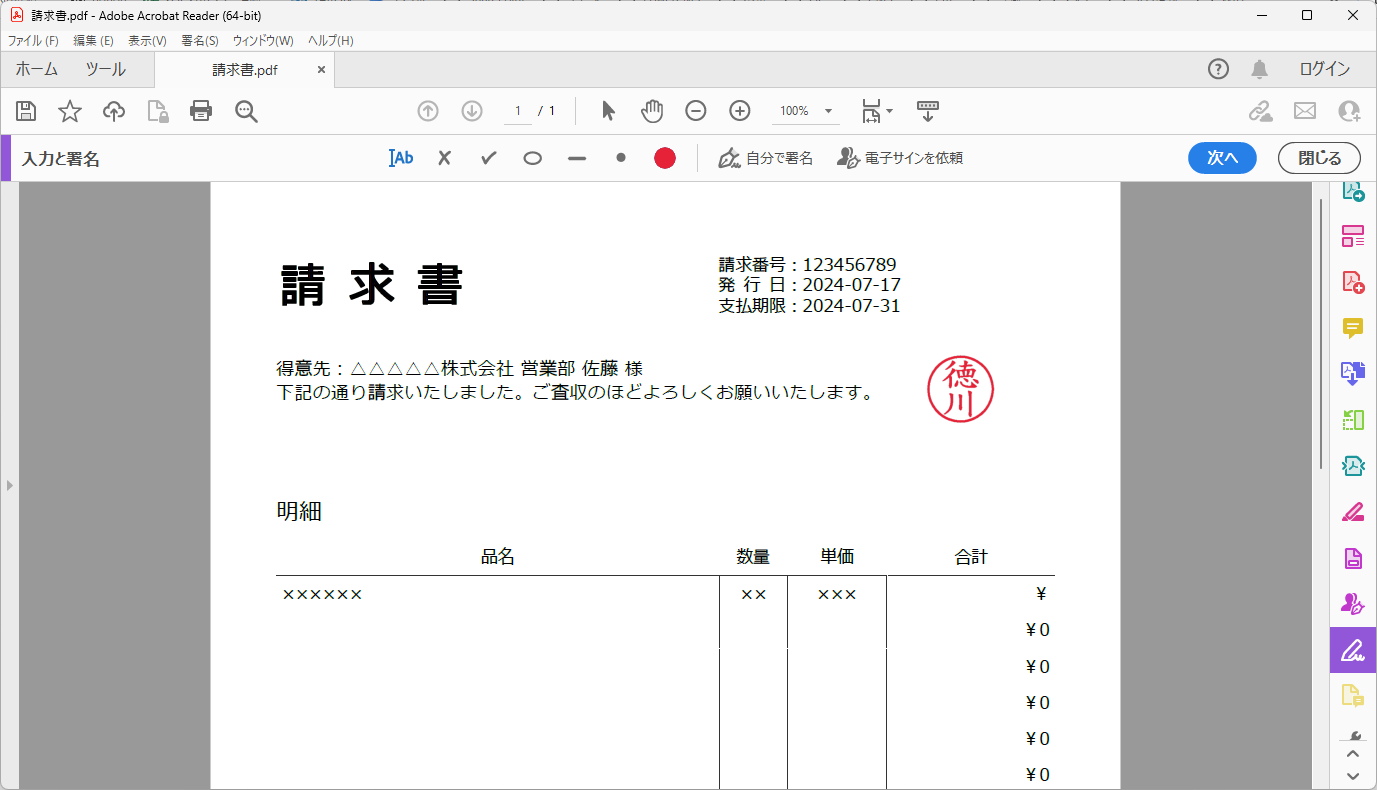Star this file with the bookmark star icon

70,111
